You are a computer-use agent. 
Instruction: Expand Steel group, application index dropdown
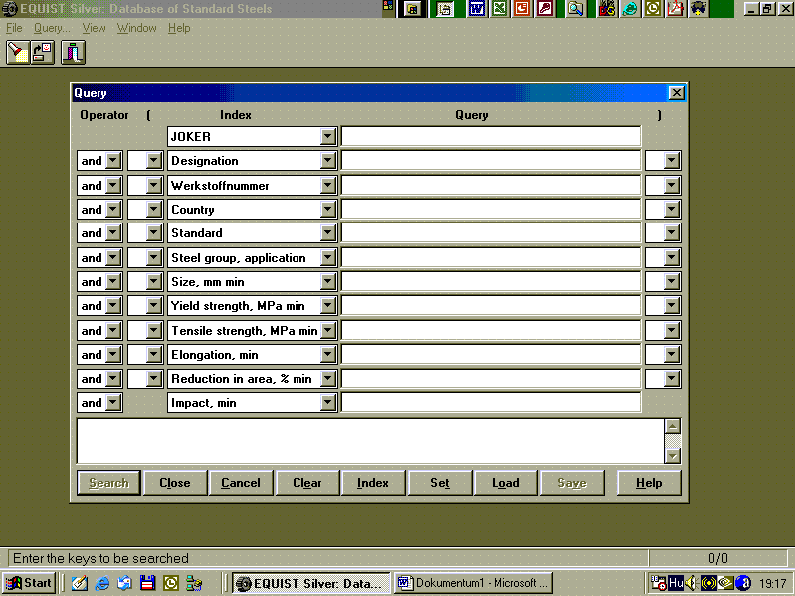point(328,257)
